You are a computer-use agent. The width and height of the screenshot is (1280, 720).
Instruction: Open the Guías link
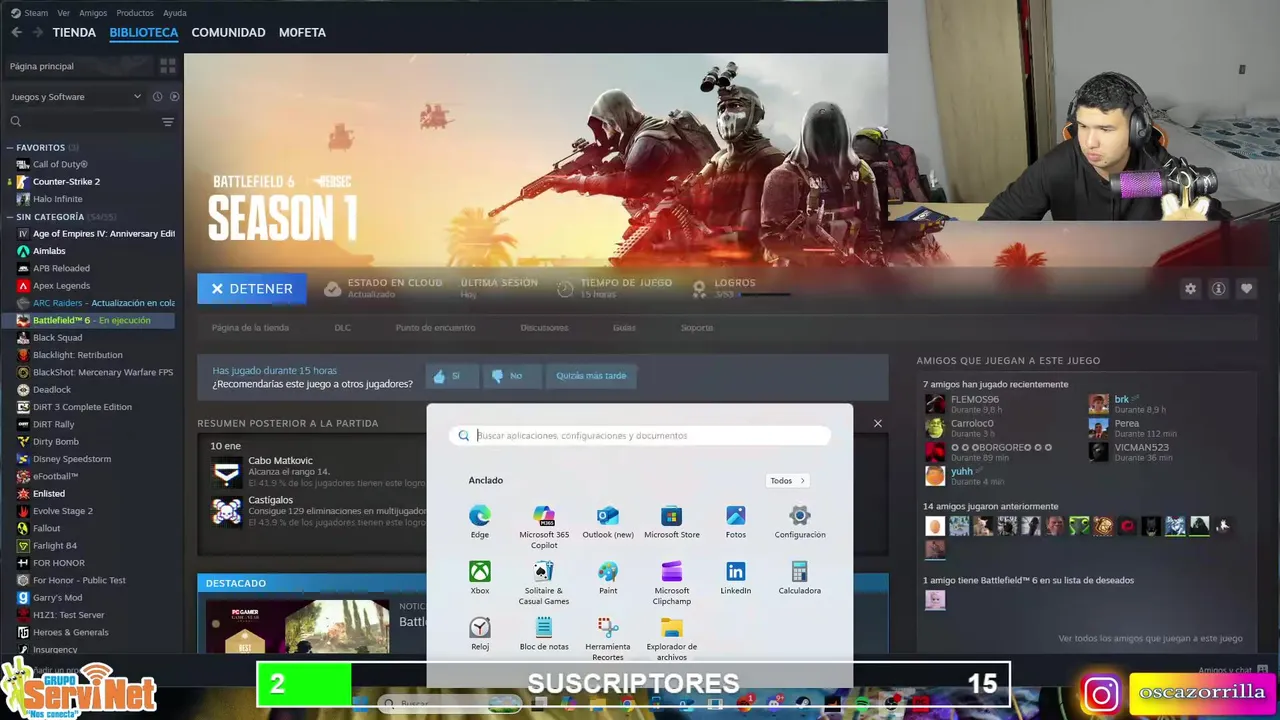(x=624, y=328)
